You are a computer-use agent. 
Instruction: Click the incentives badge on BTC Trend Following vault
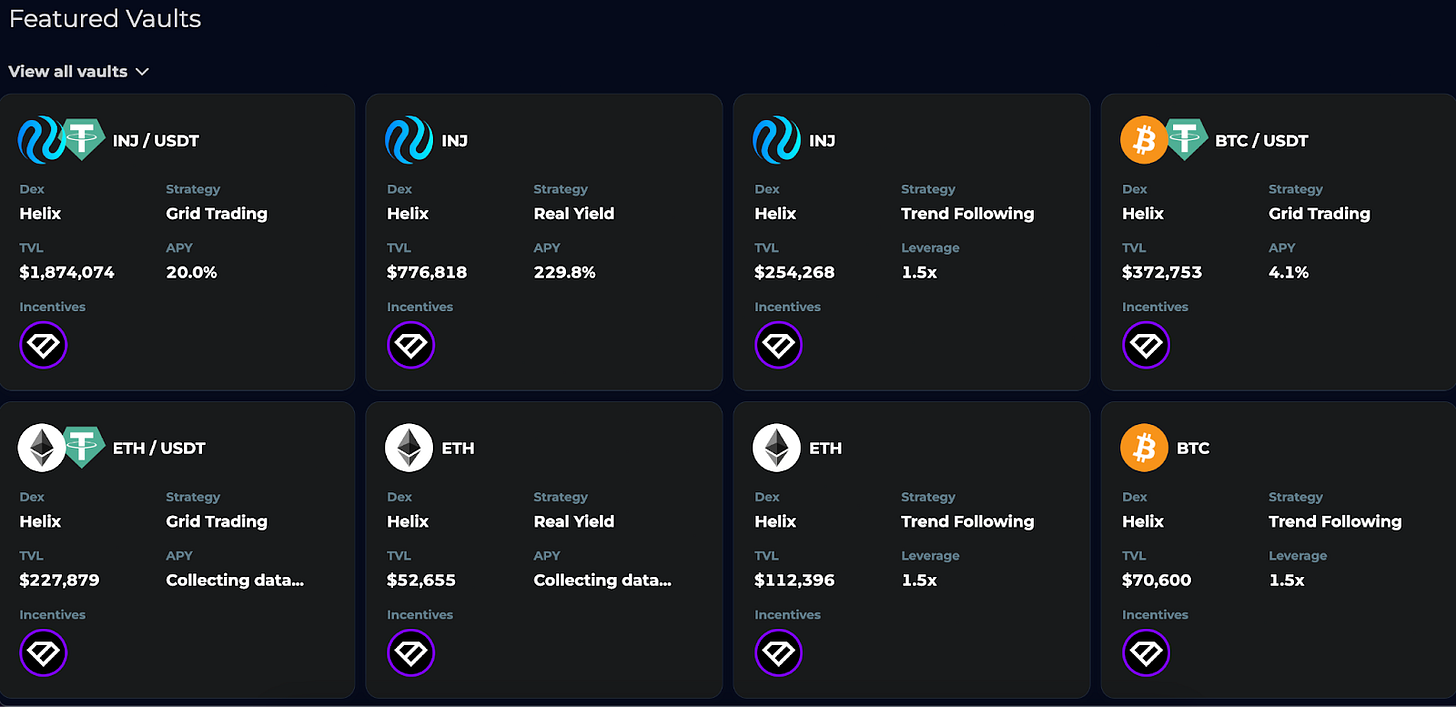click(1146, 654)
